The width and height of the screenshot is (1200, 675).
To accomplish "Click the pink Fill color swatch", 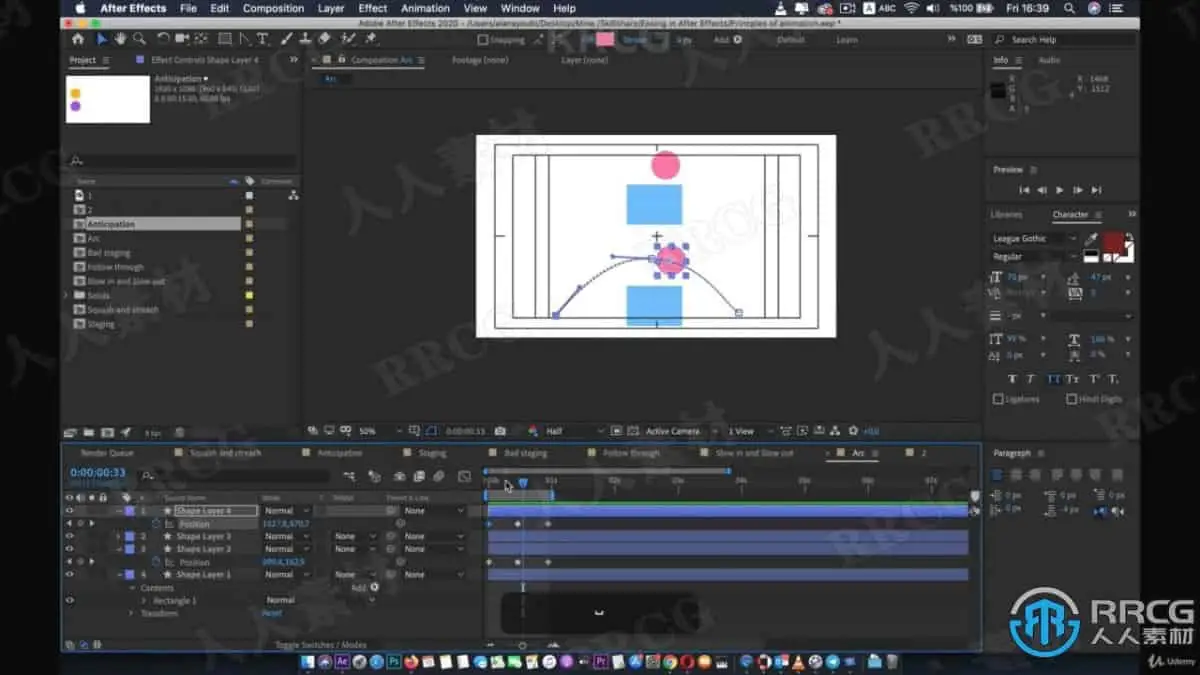I will click(604, 40).
